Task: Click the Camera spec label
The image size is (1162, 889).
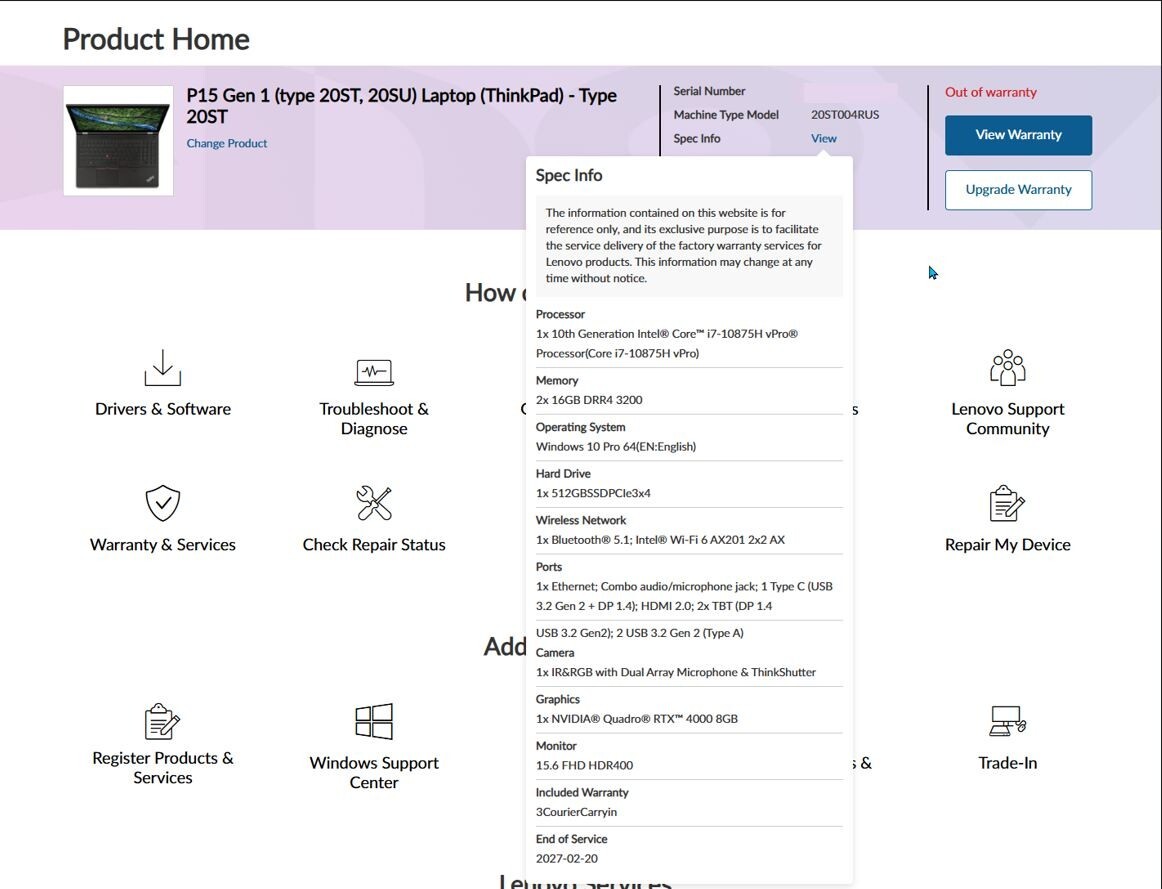Action: [x=555, y=653]
